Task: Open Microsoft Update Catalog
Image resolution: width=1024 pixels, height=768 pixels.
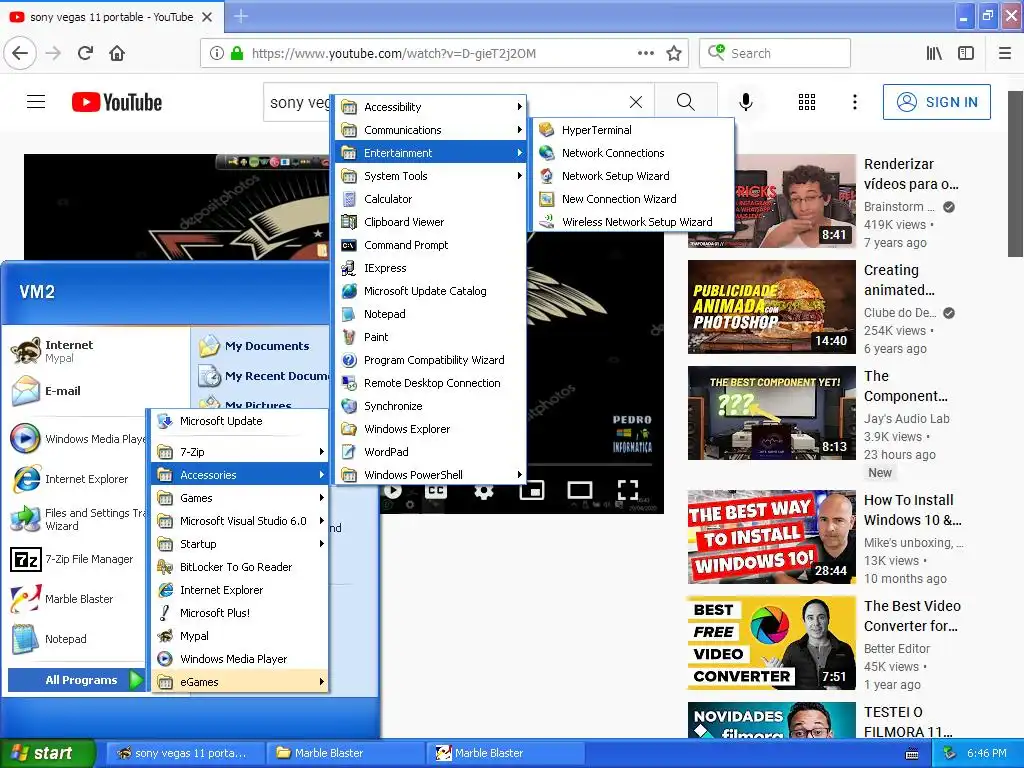Action: [x=431, y=291]
